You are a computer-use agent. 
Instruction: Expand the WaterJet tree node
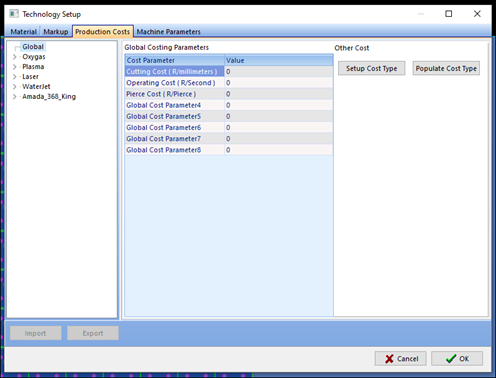15,87
